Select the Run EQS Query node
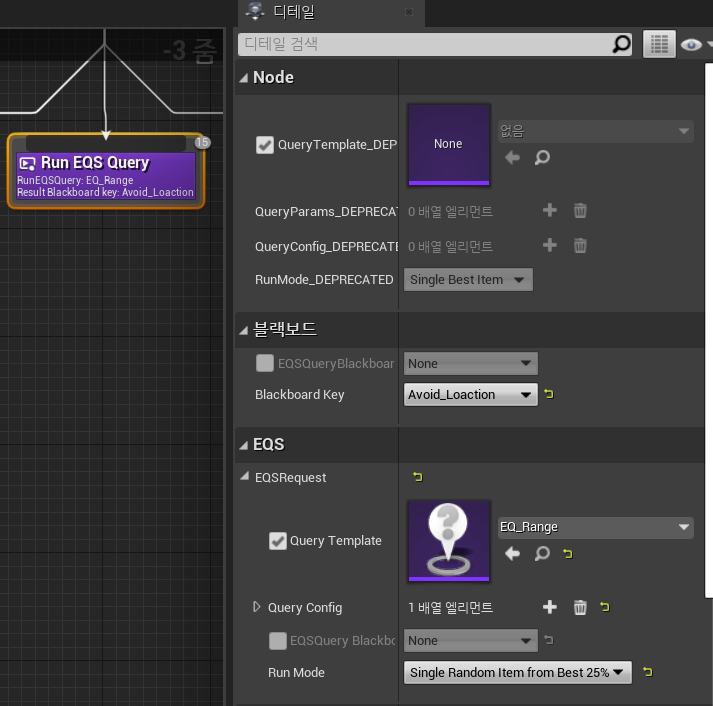This screenshot has width=713, height=706. [105, 171]
